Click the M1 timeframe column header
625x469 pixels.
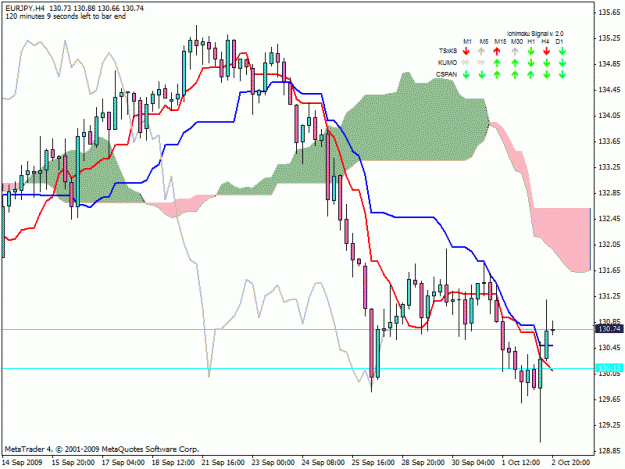(x=467, y=41)
